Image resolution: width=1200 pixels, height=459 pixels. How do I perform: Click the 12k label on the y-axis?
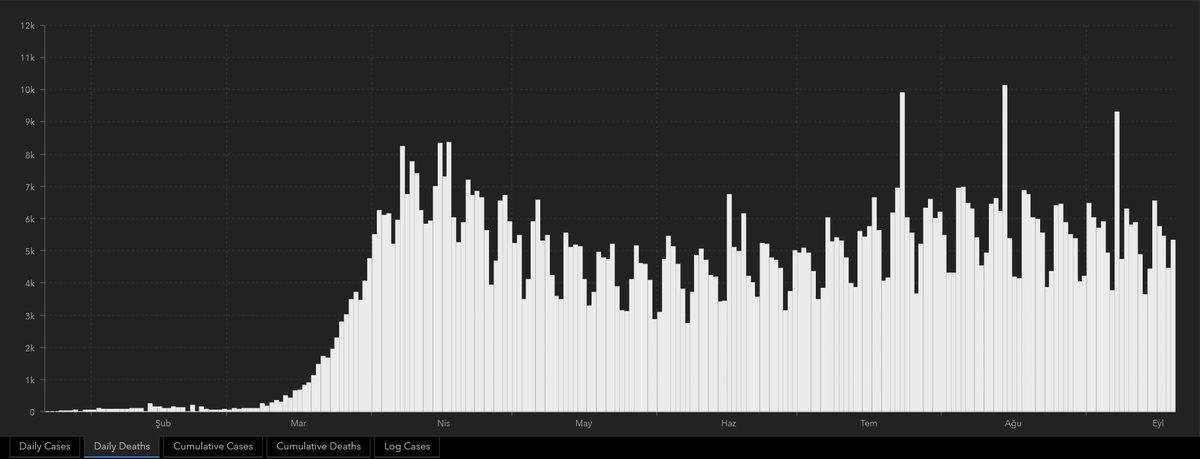point(27,25)
